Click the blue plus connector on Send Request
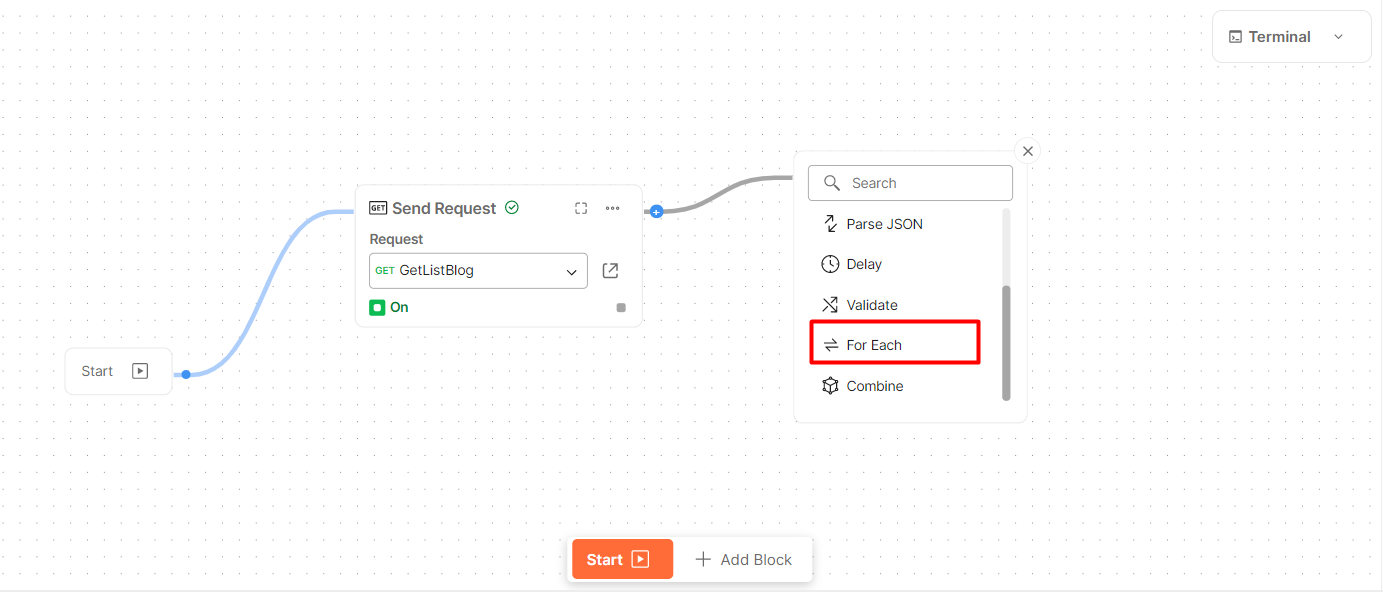The height and width of the screenshot is (593, 1383). 656,211
